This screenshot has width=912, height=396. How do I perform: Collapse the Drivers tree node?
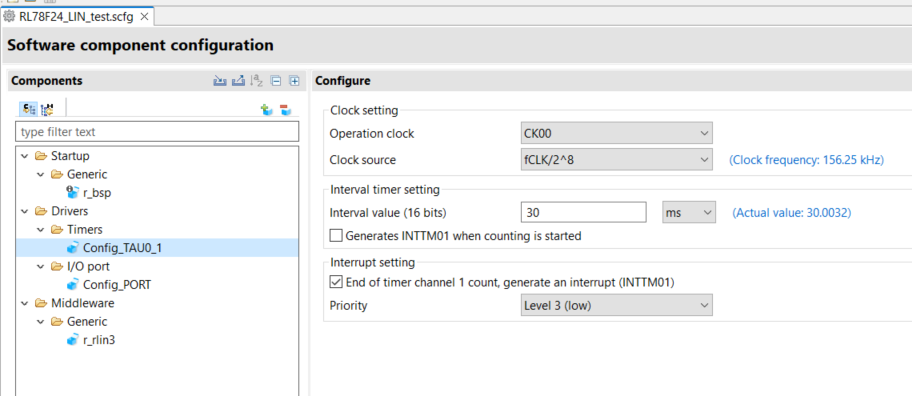[24, 211]
